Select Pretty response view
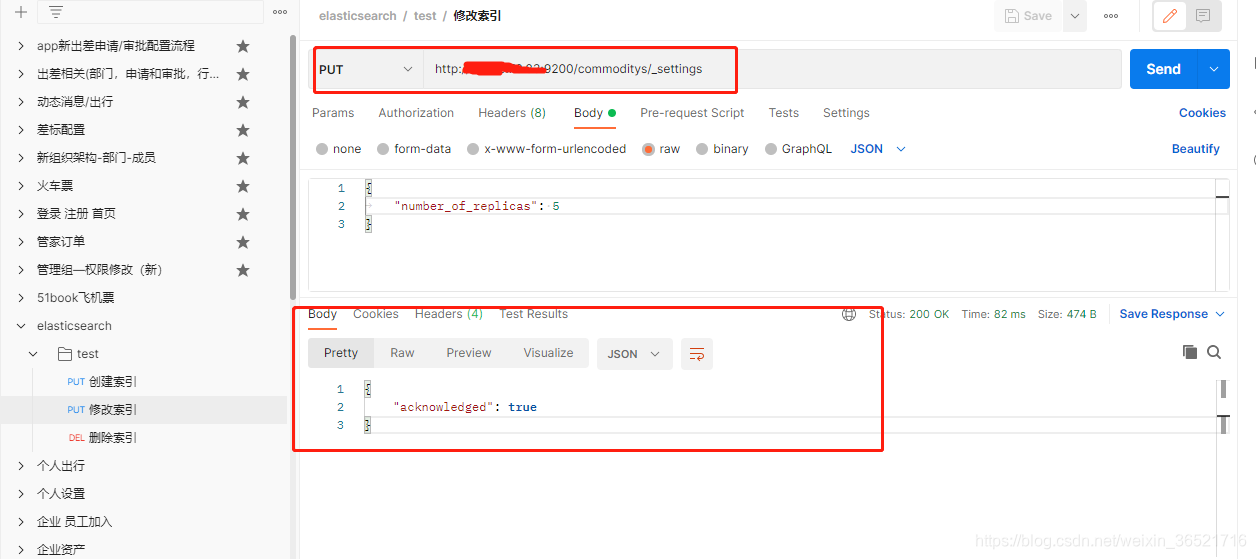The height and width of the screenshot is (559, 1256). pyautogui.click(x=341, y=353)
